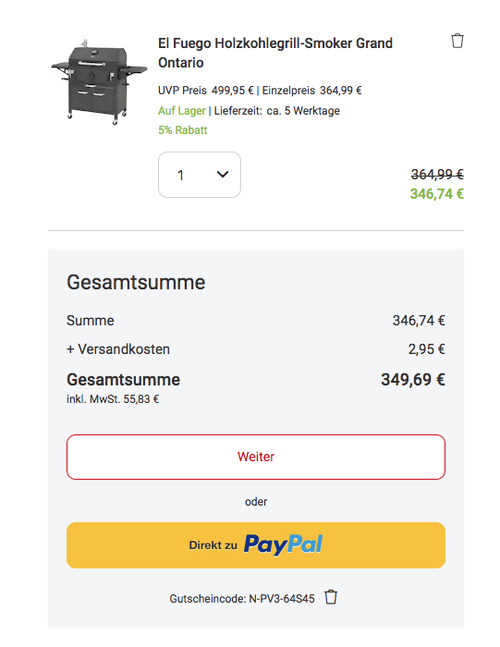Click the discounted price 346,74 € in green
Screen dimensions: 500x647
click(436, 194)
